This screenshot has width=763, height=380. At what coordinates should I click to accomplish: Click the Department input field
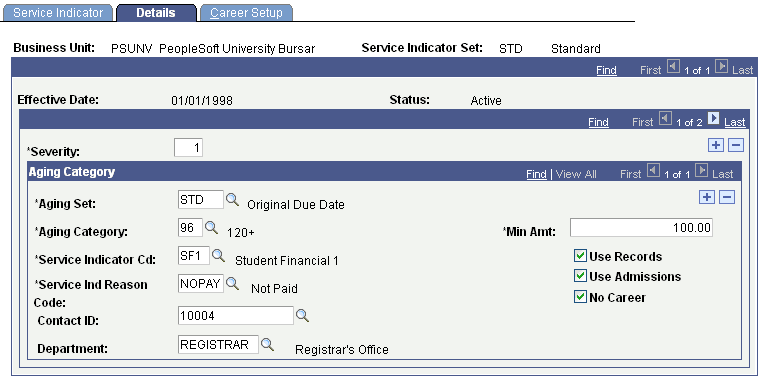(x=218, y=344)
